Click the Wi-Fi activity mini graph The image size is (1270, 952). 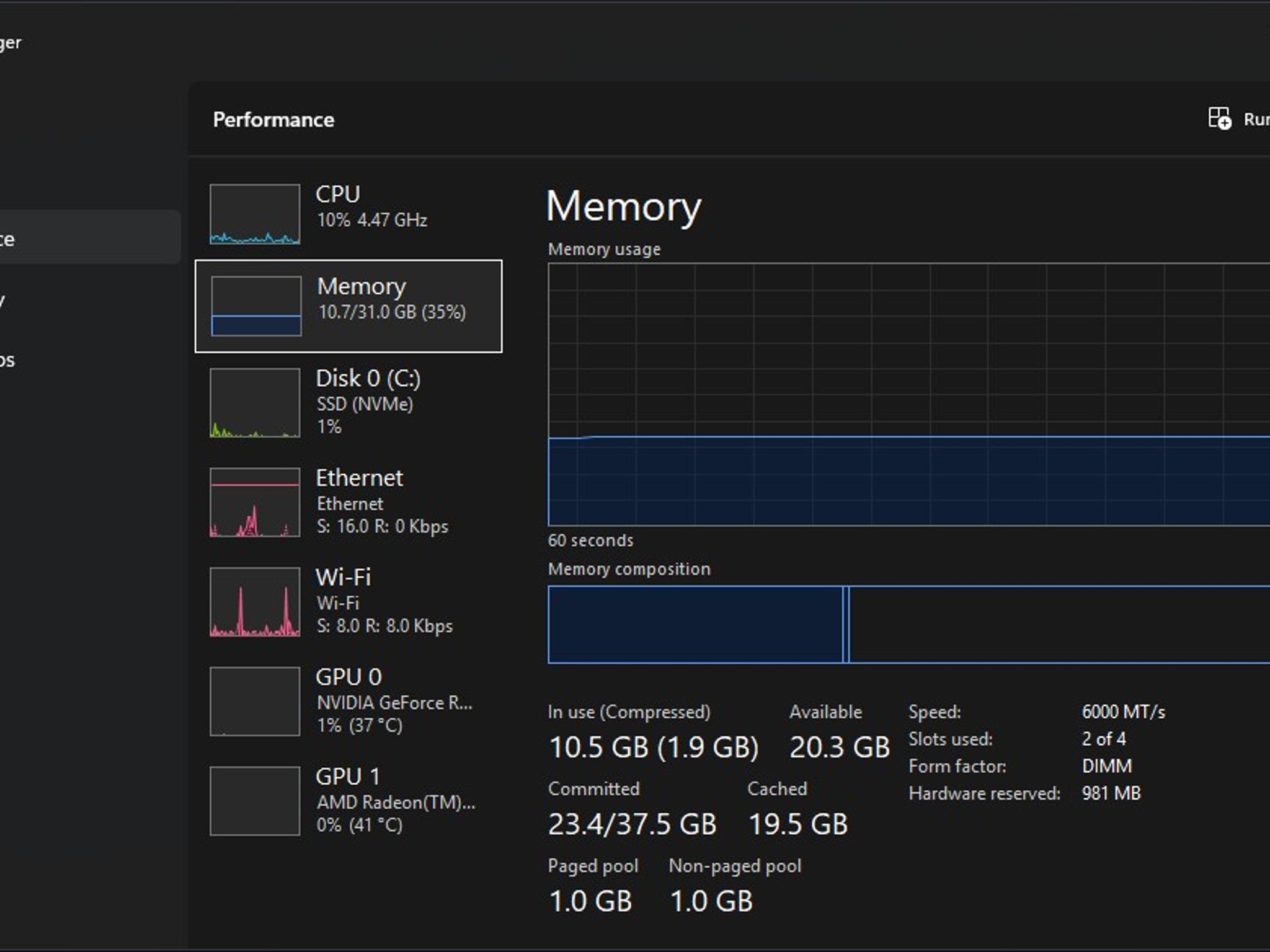point(255,602)
